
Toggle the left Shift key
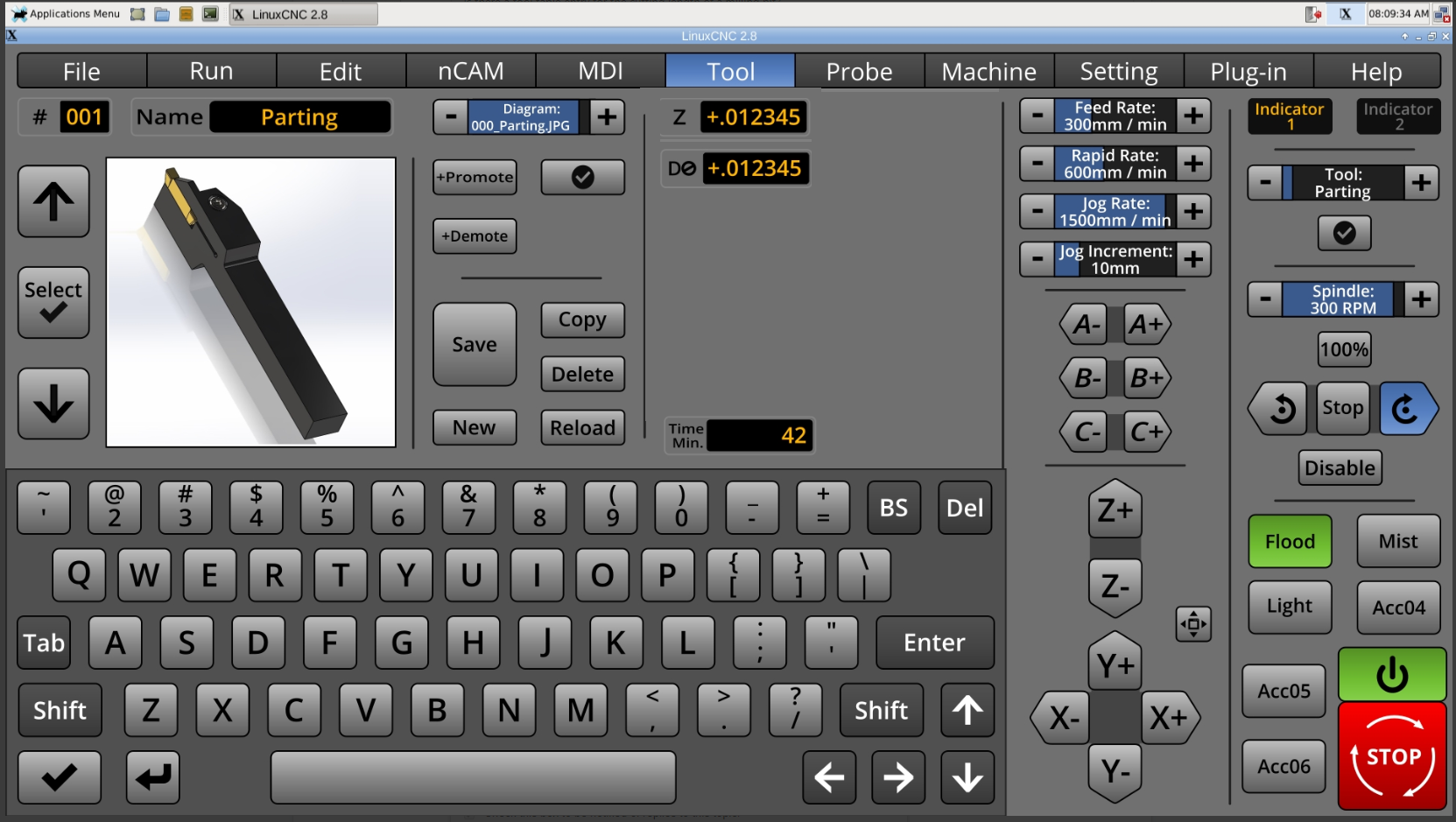60,710
